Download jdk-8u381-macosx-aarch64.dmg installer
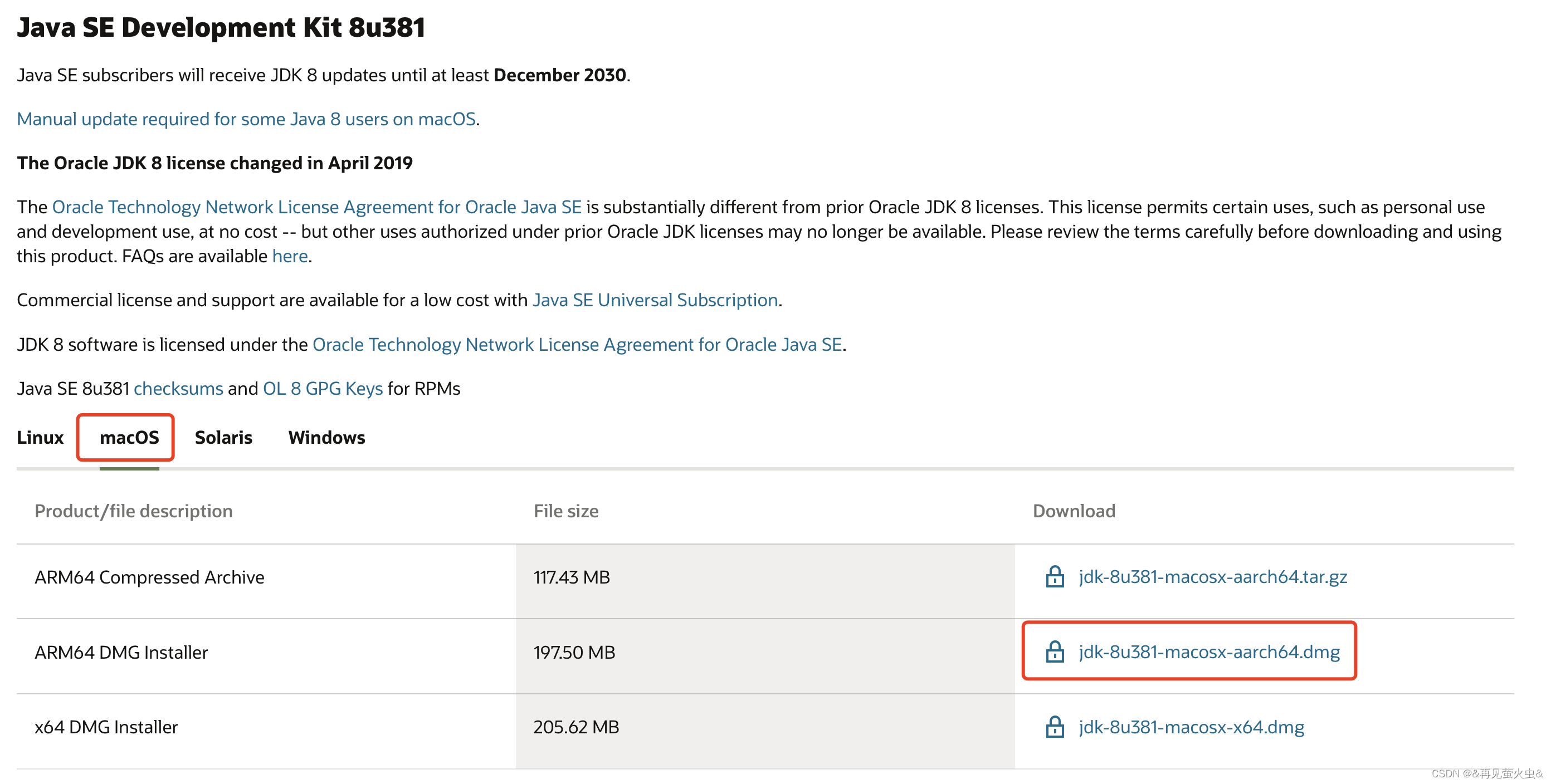This screenshot has height=784, width=1551. pos(1209,651)
